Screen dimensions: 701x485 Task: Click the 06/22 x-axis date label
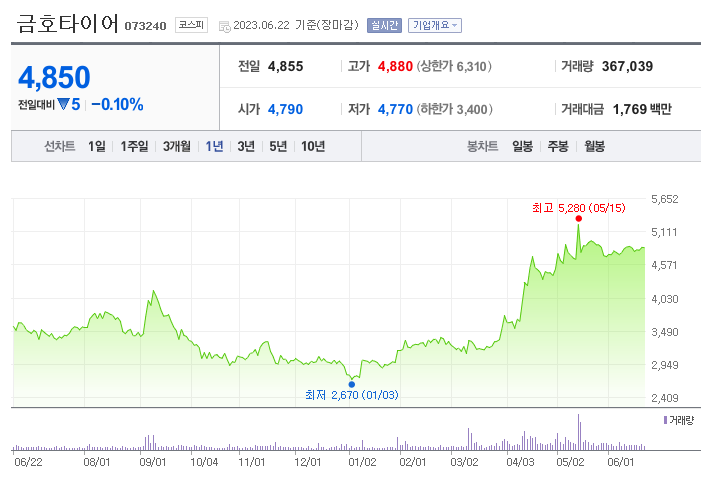coord(28,462)
